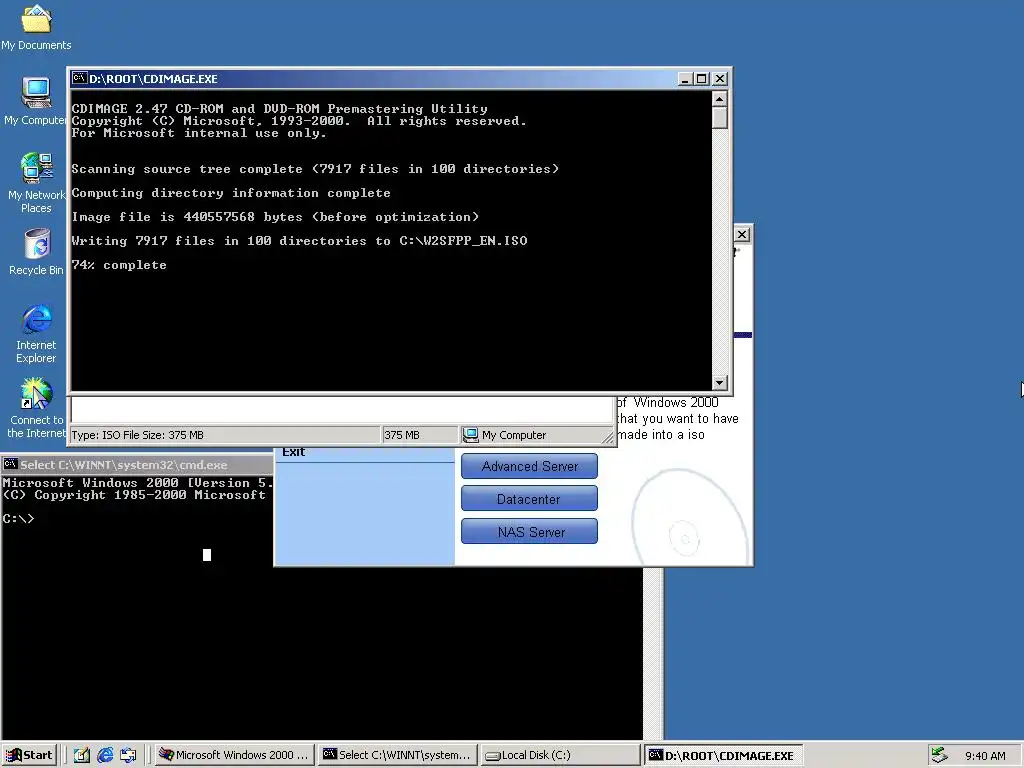Launch Internet Explorer from Quick Launch
Viewport: 1024px width, 768px height.
pyautogui.click(x=104, y=755)
